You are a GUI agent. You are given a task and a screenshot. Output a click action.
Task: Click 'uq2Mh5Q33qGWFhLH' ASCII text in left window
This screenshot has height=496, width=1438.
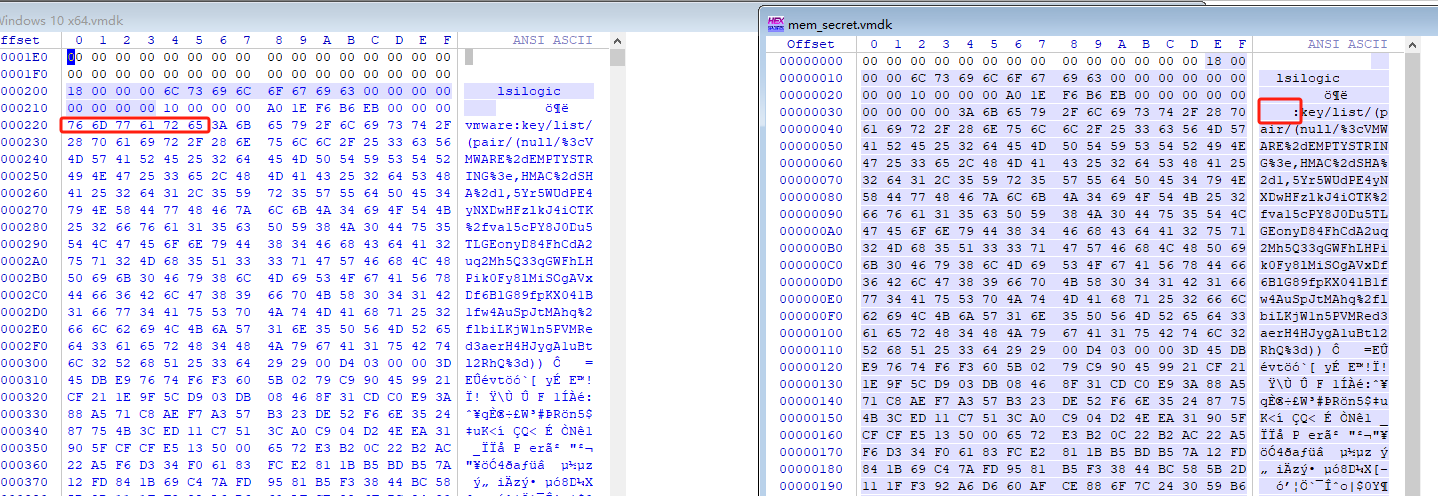[x=529, y=261]
